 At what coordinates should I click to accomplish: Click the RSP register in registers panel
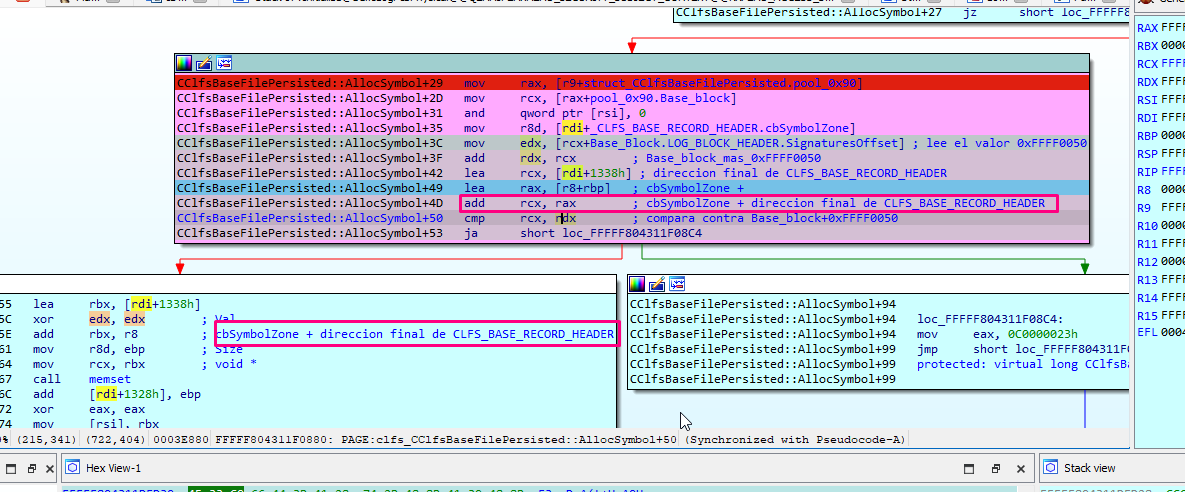[1148, 153]
